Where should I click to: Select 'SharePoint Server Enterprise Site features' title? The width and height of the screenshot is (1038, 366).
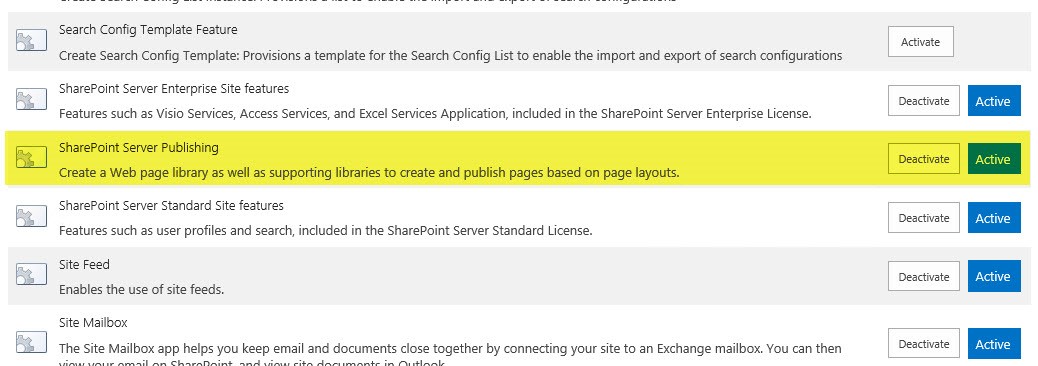[x=174, y=88]
